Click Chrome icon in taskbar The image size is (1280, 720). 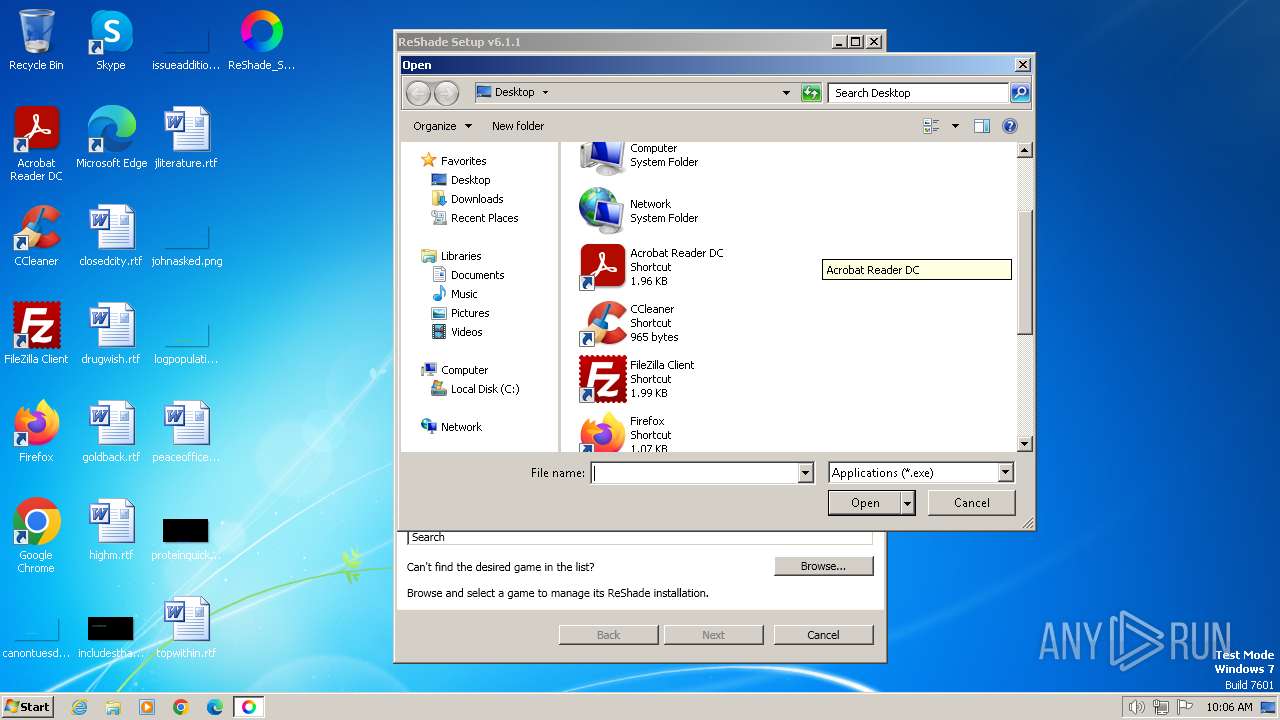[181, 707]
